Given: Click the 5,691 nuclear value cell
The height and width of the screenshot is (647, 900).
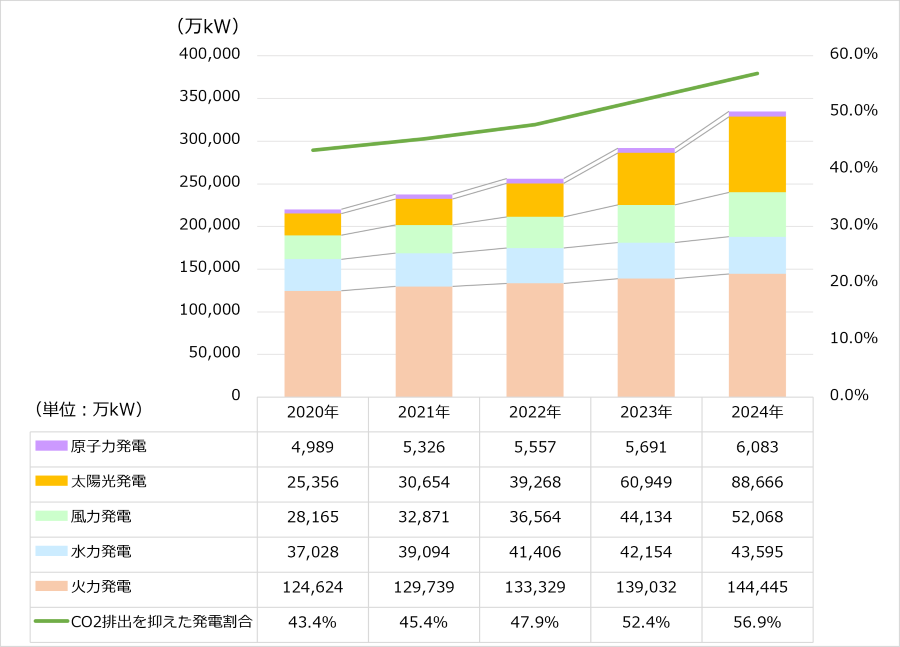Looking at the screenshot, I should 646,447.
